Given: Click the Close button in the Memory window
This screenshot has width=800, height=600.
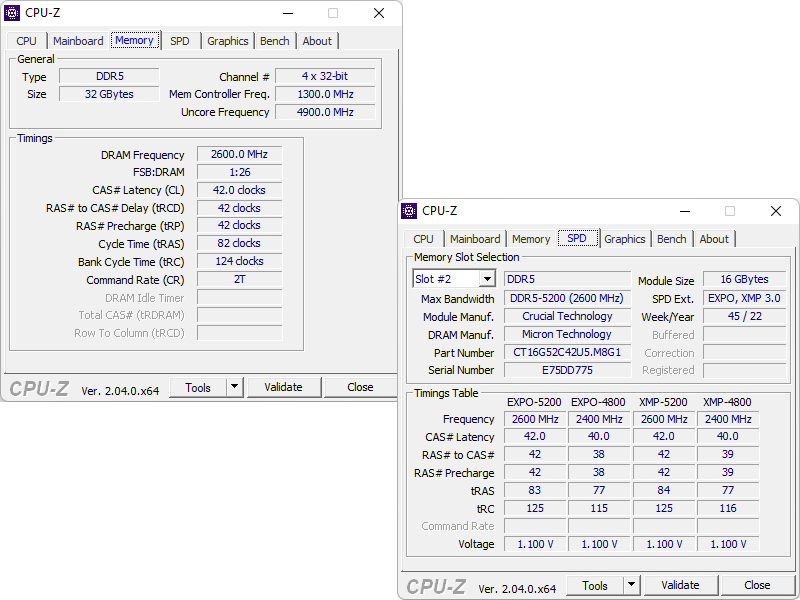Looking at the screenshot, I should point(360,387).
